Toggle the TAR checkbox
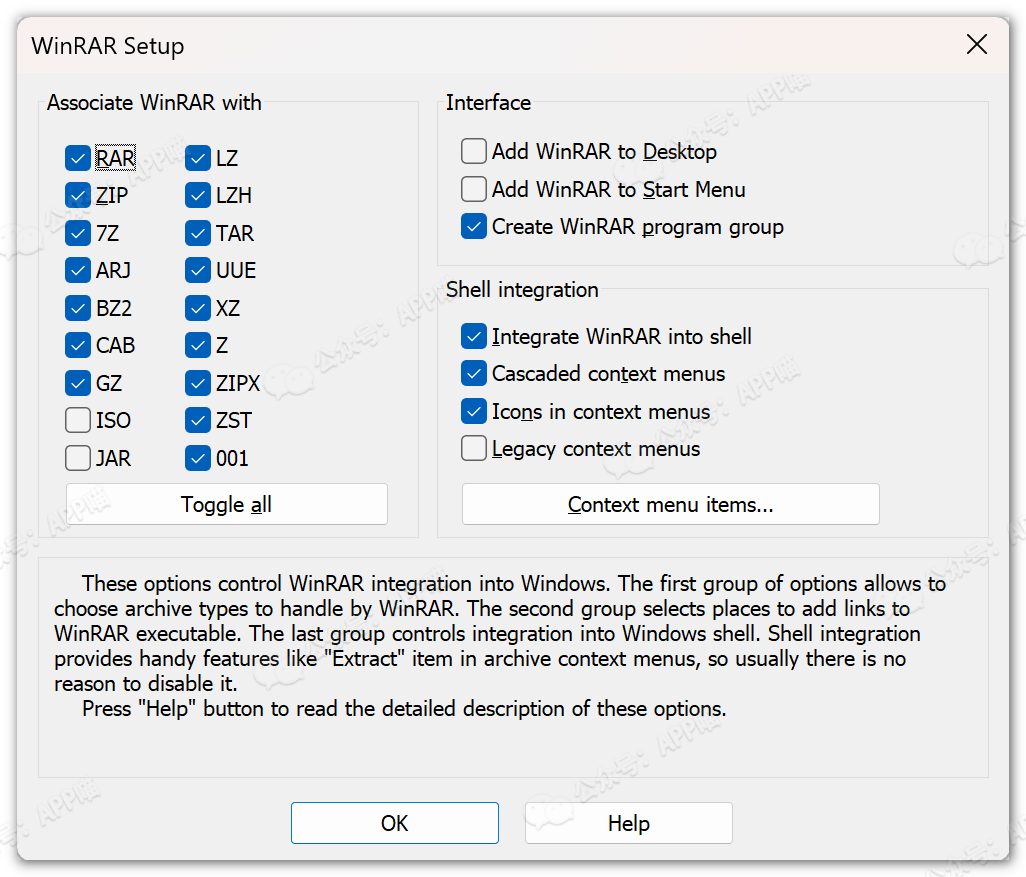Viewport: 1026px width, 877px height. pyautogui.click(x=198, y=233)
